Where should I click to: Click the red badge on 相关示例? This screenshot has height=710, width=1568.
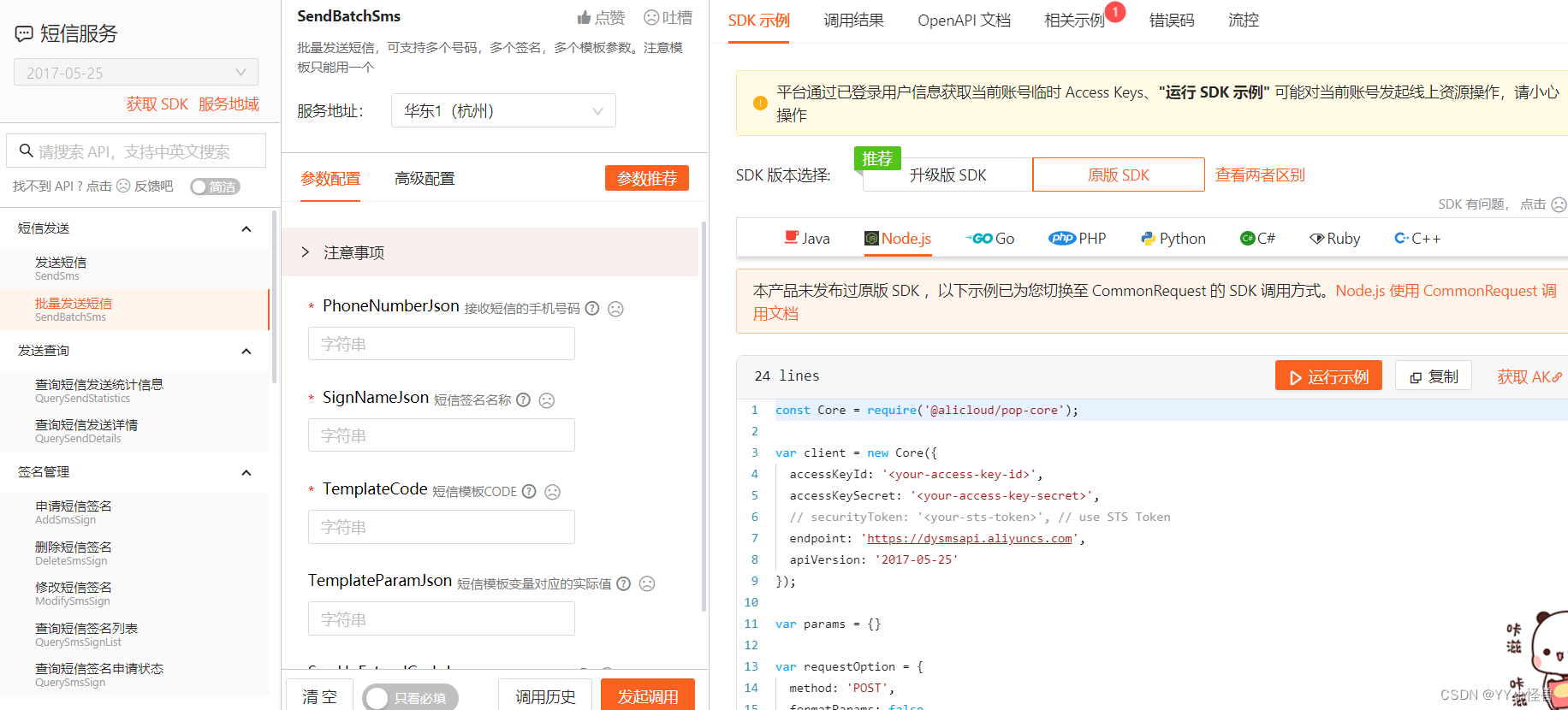(x=1115, y=12)
